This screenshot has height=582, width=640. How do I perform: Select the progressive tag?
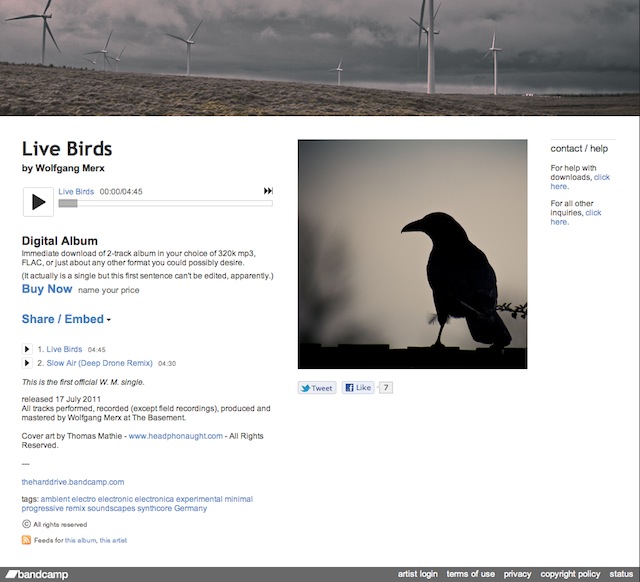pyautogui.click(x=42, y=509)
